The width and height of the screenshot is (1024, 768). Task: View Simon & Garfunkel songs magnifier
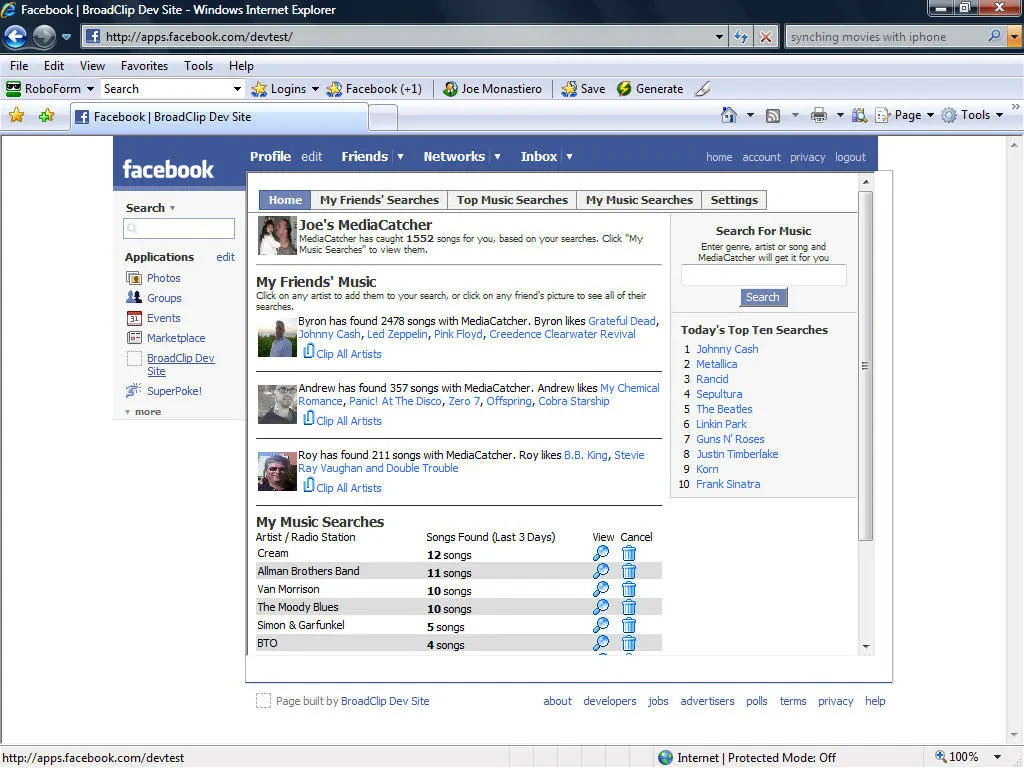[601, 625]
